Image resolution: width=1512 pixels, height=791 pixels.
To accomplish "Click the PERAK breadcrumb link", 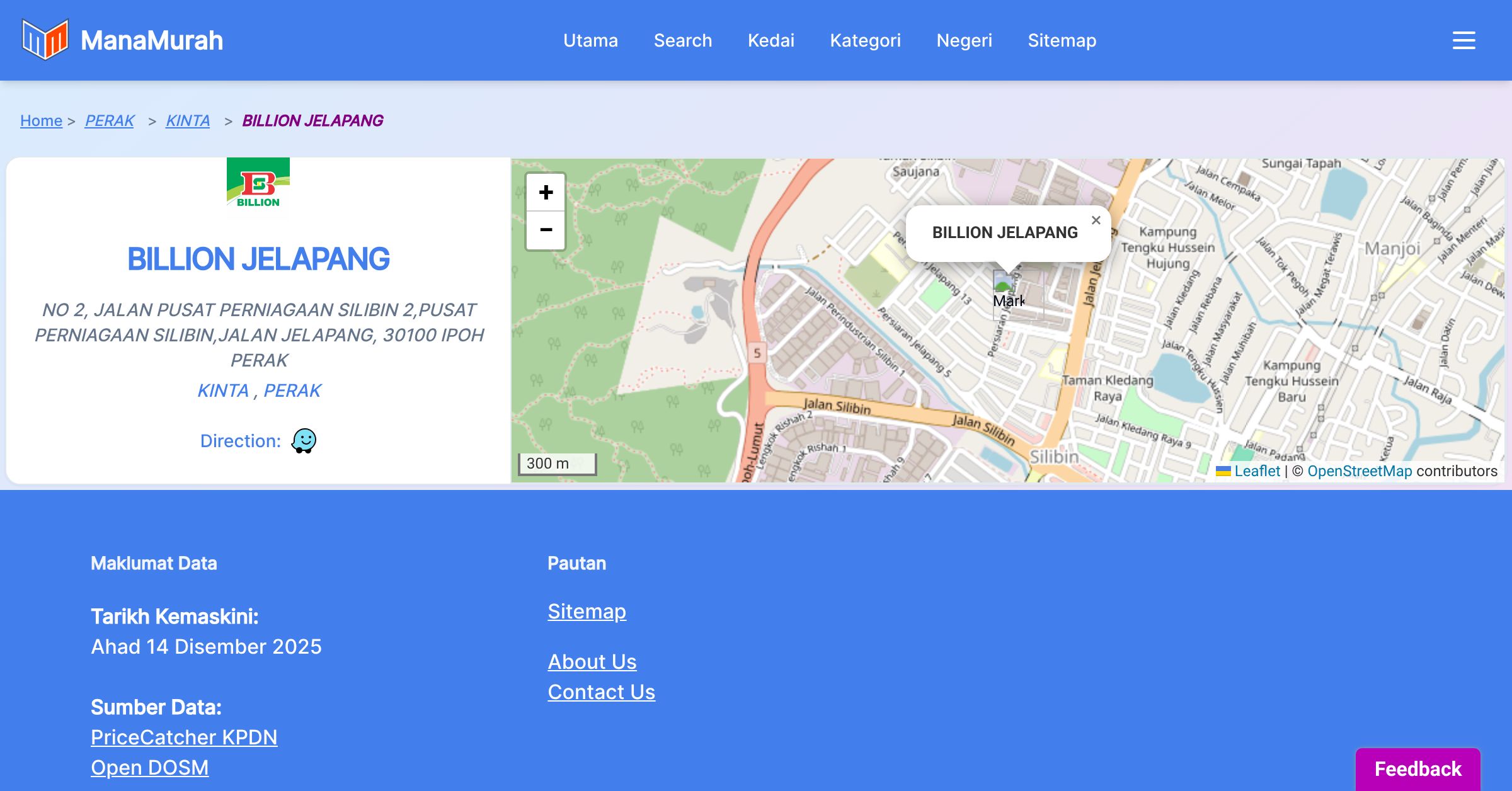I will click(x=110, y=120).
